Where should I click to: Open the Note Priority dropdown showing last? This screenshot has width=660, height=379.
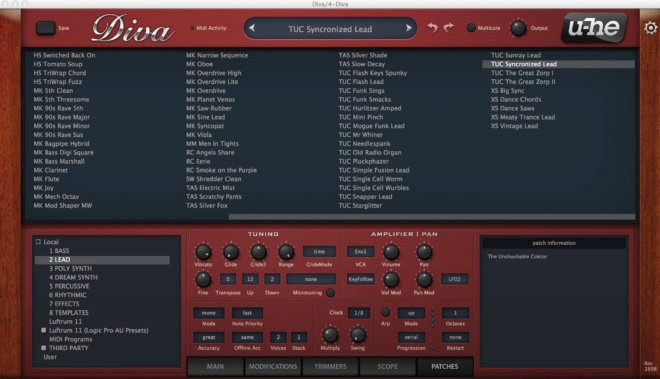(x=248, y=313)
